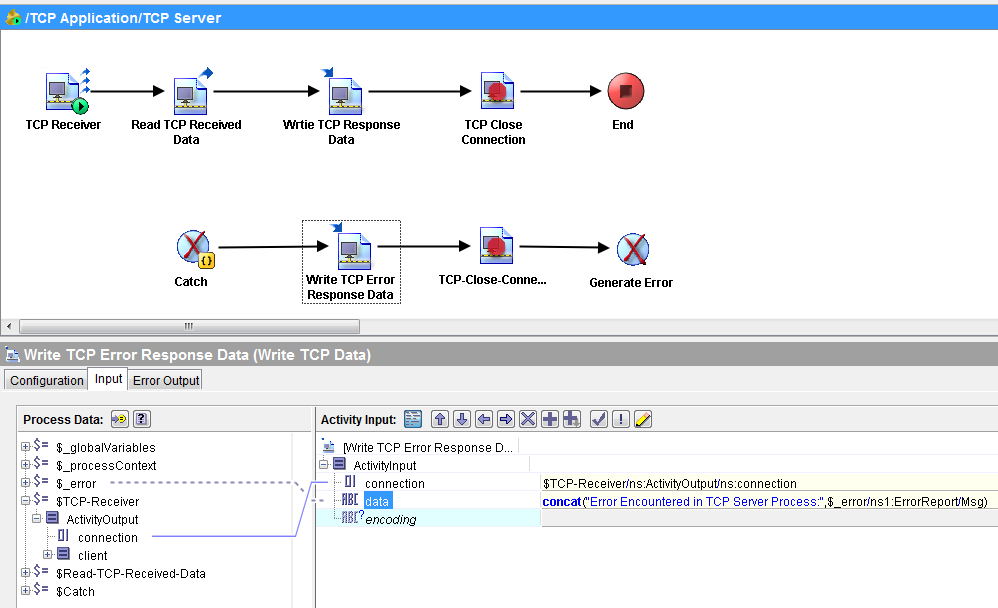Viewport: 998px width, 608px height.
Task: Collapse the ActivityInput node
Action: pyautogui.click(x=324, y=465)
